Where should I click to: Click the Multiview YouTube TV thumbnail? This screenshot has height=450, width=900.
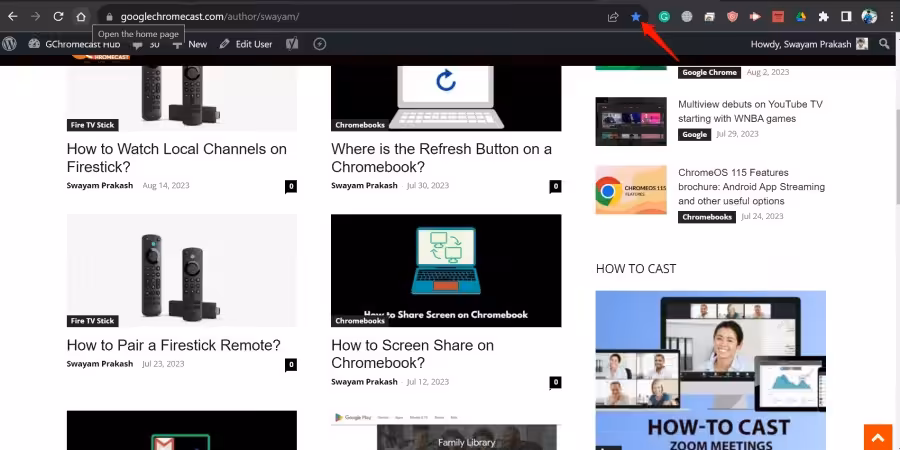click(631, 121)
